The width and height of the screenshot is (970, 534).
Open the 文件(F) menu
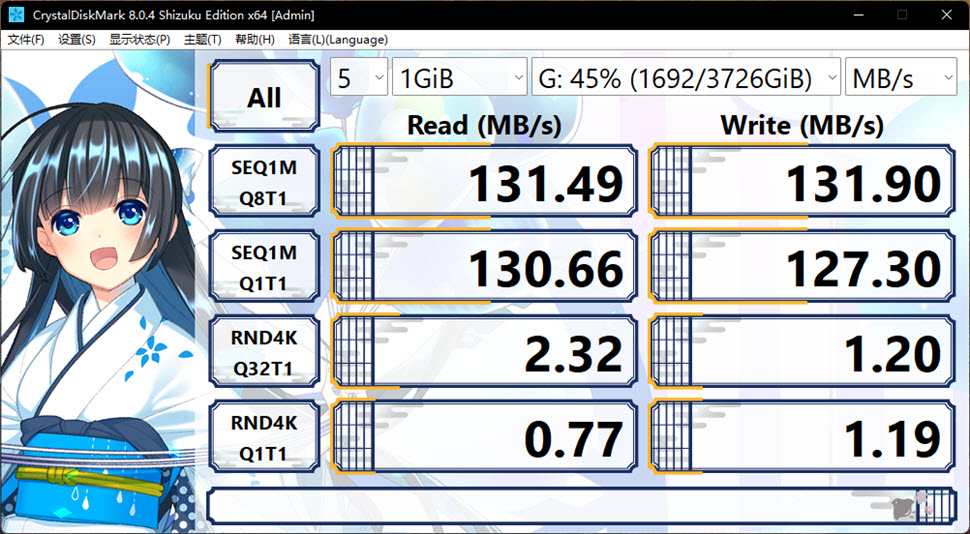coord(26,40)
